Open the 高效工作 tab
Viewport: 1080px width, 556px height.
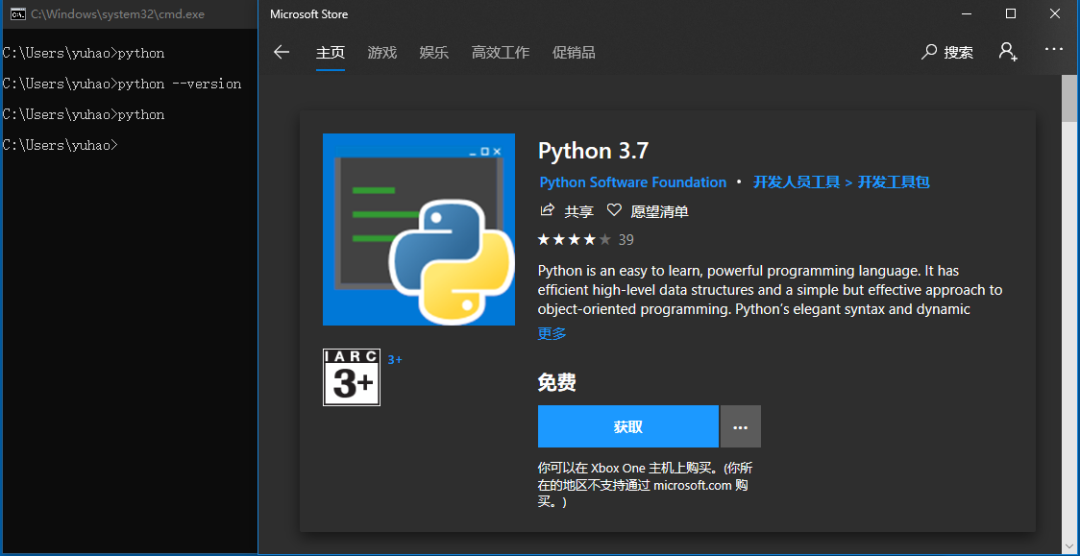click(x=500, y=52)
